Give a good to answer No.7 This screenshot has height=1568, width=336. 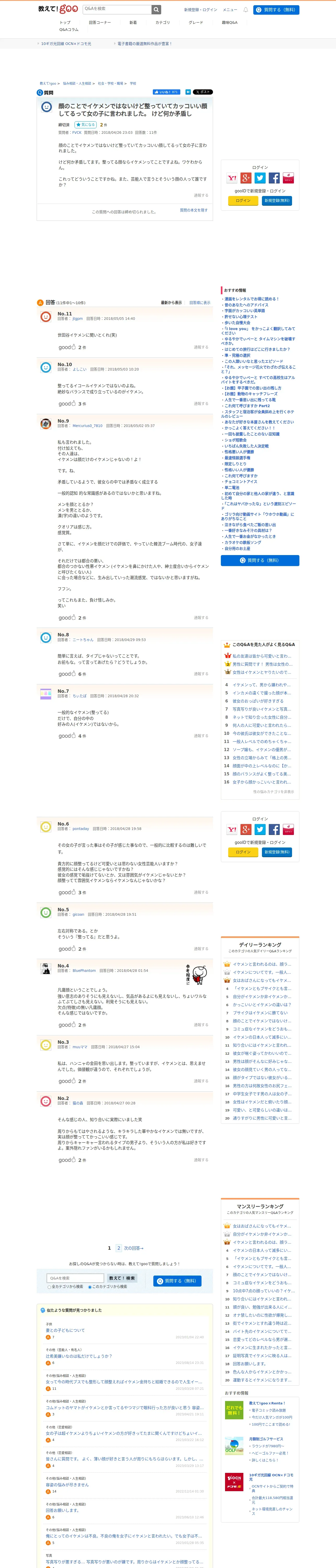67,736
